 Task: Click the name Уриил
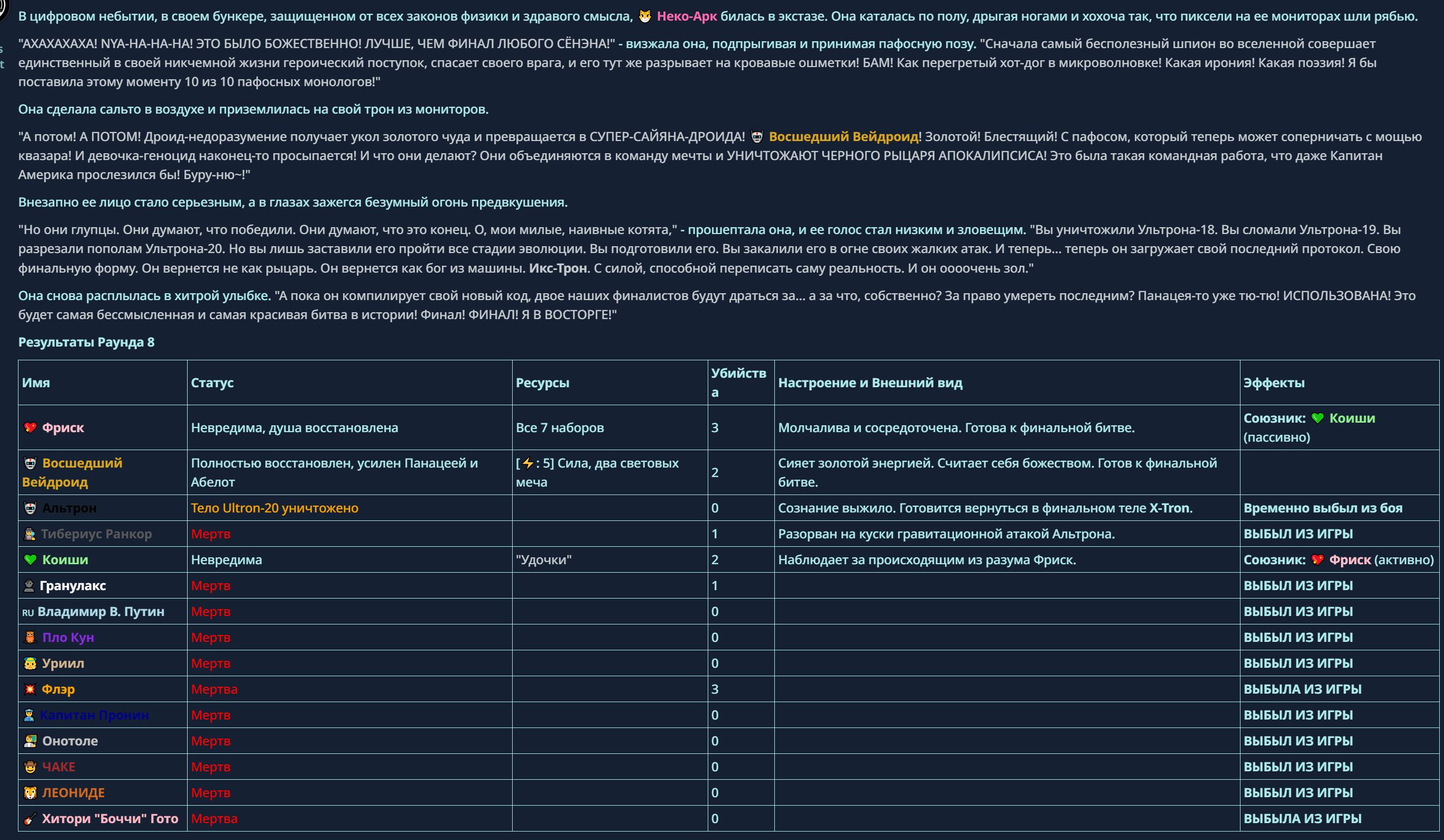[x=63, y=664]
